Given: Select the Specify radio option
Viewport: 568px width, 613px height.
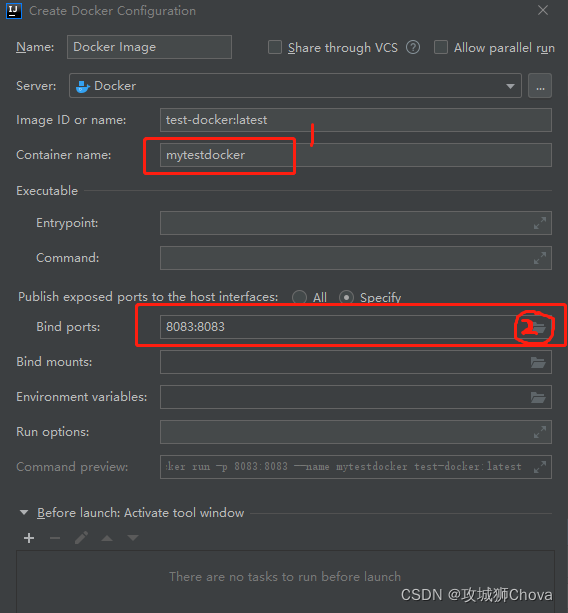Looking at the screenshot, I should [x=346, y=297].
